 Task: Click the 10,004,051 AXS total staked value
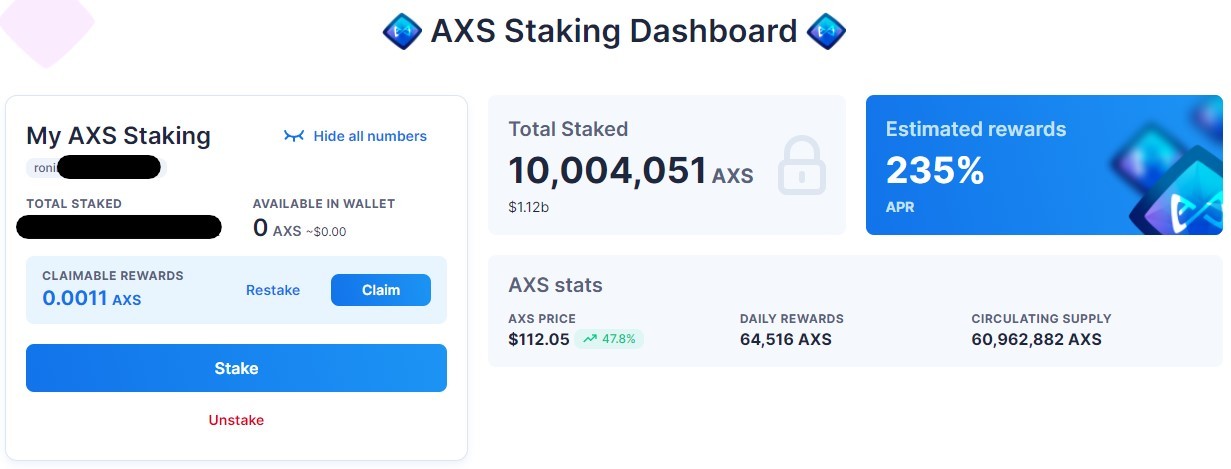click(x=630, y=171)
